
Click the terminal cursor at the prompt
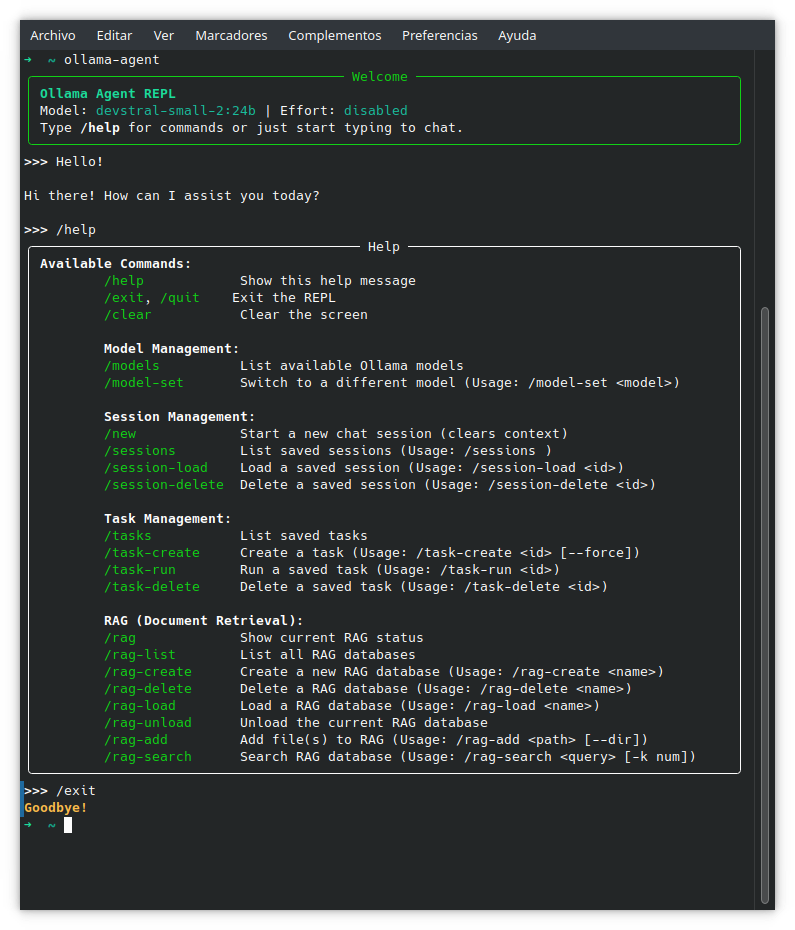68,825
